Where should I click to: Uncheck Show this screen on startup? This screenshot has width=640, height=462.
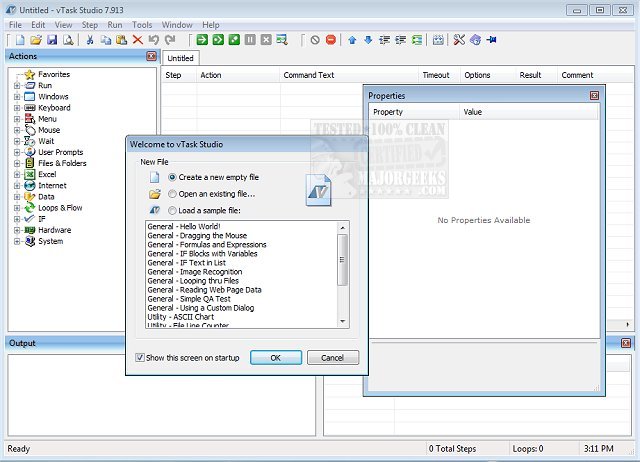tap(139, 357)
